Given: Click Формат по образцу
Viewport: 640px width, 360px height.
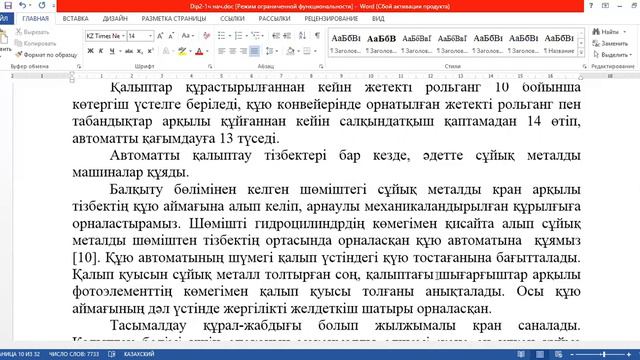Looking at the screenshot, I should (46, 55).
